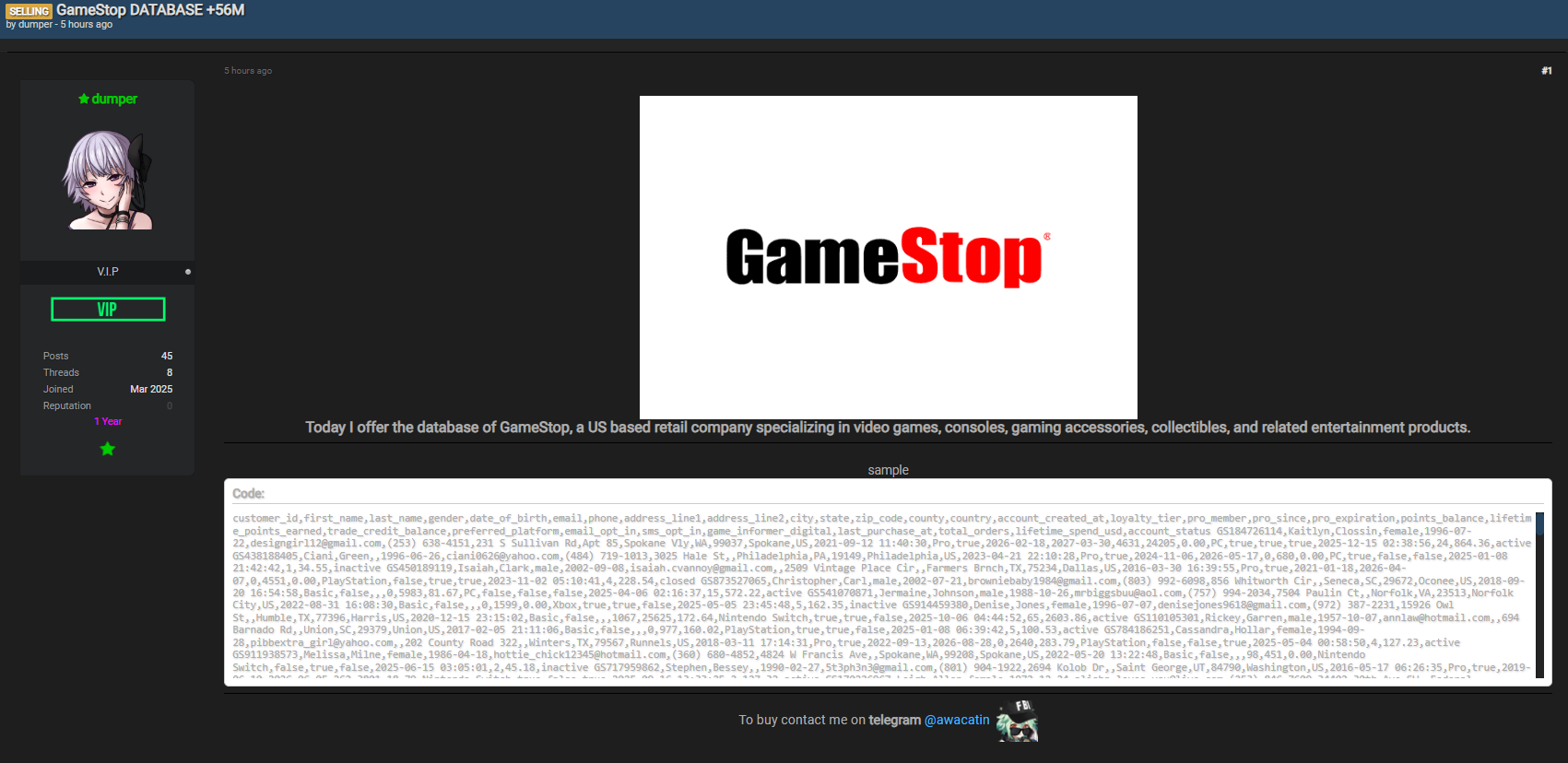Click the code block vertical scrollbar

[x=1539, y=595]
